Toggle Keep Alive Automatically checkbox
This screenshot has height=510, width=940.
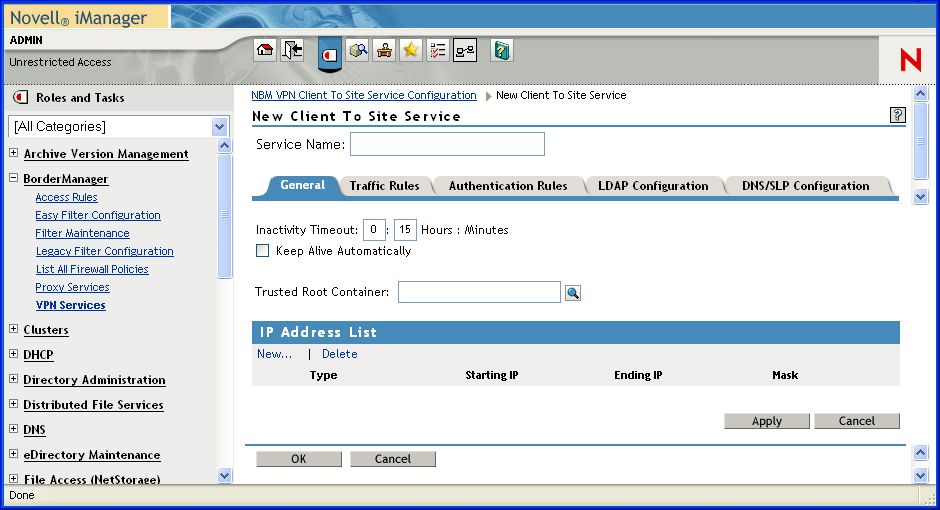[263, 251]
